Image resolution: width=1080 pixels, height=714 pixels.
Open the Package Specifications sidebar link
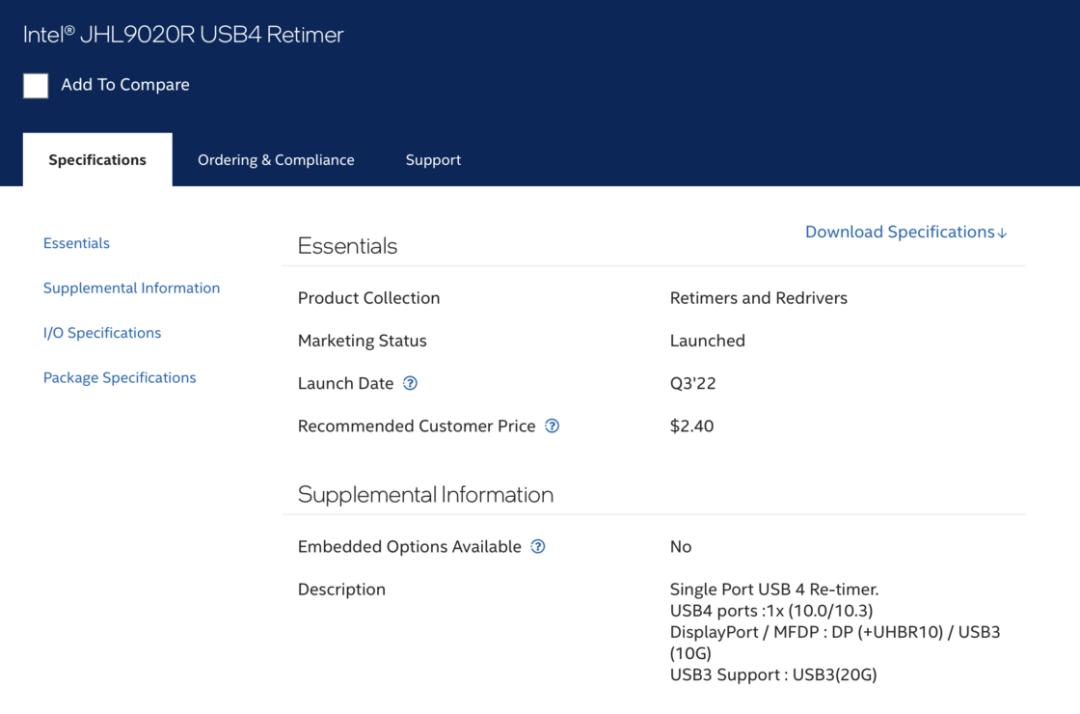[x=119, y=378]
